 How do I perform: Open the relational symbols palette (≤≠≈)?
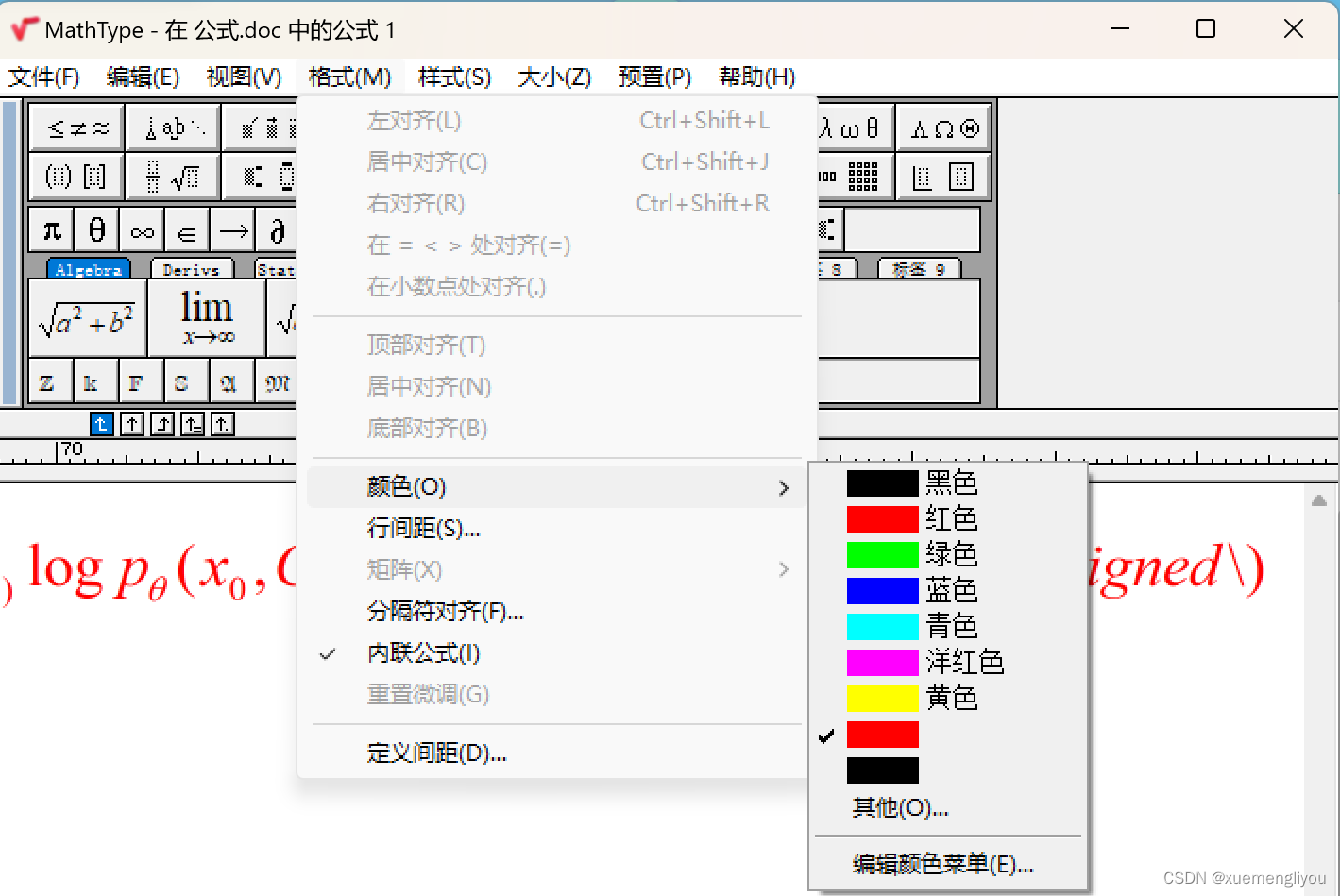[x=77, y=128]
